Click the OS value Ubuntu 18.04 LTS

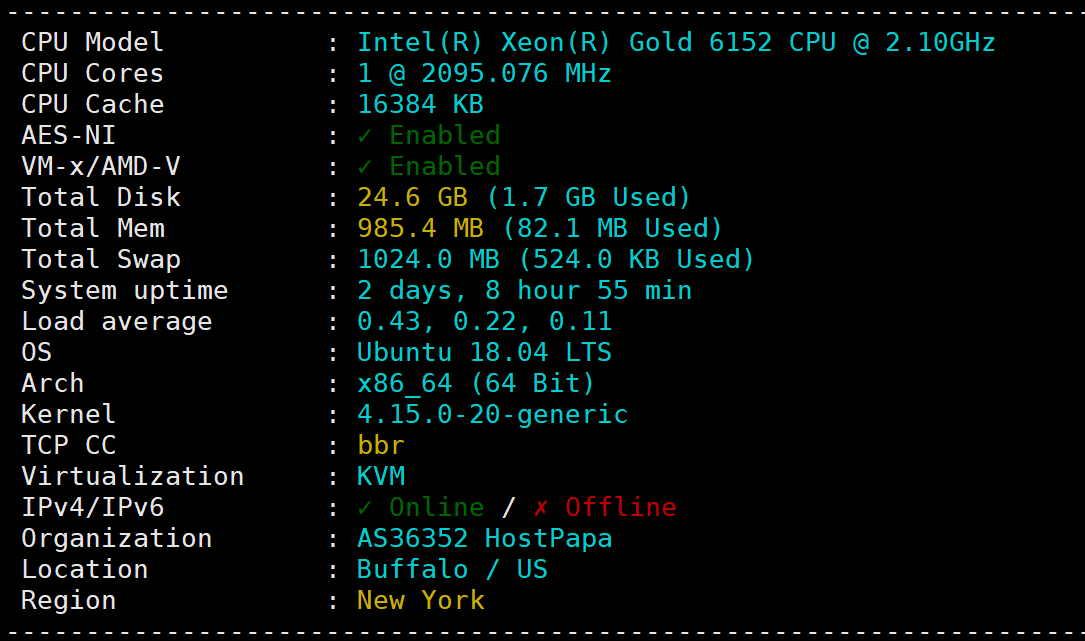tap(484, 352)
